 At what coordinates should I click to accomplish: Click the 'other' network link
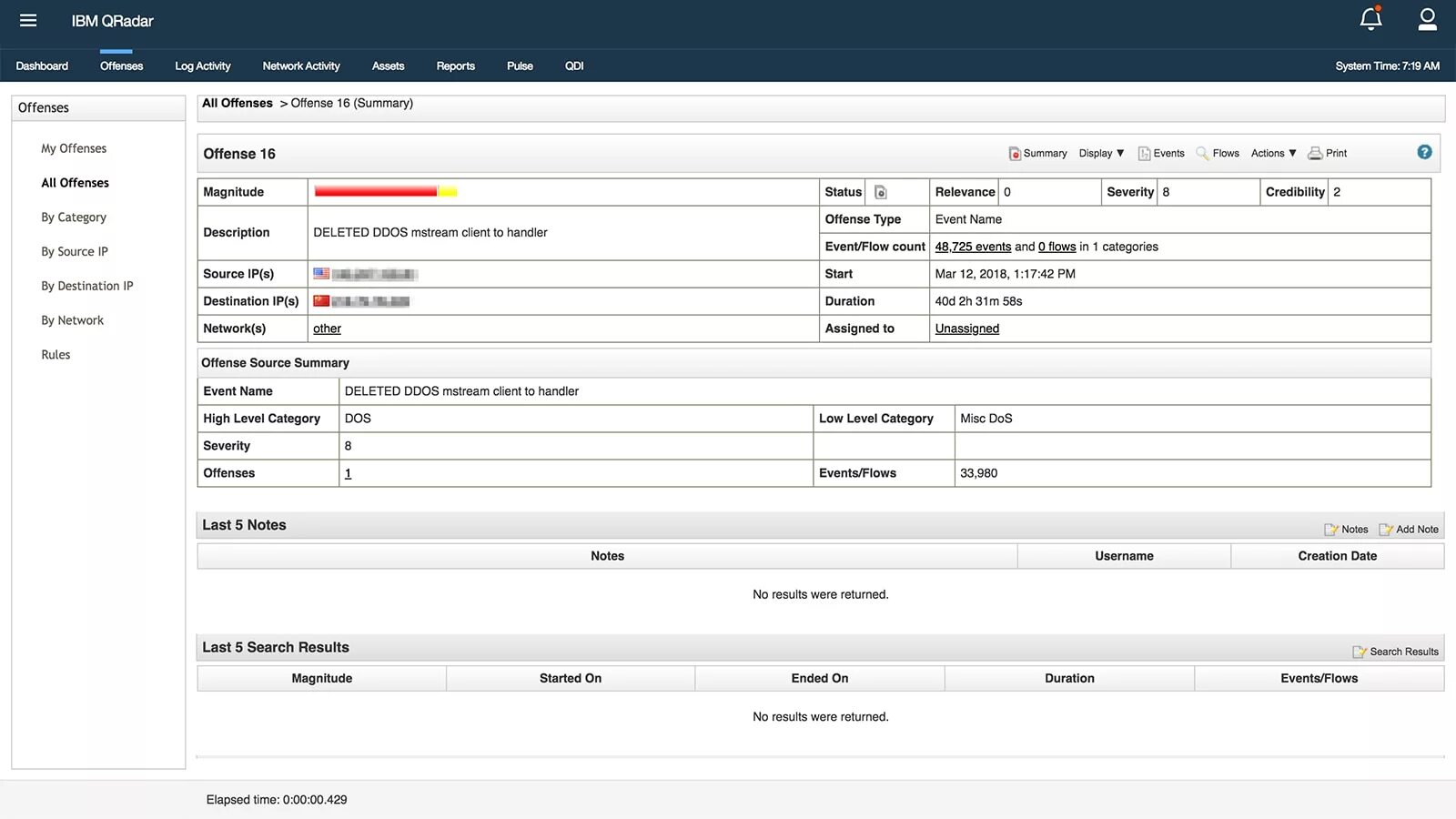[x=327, y=329]
